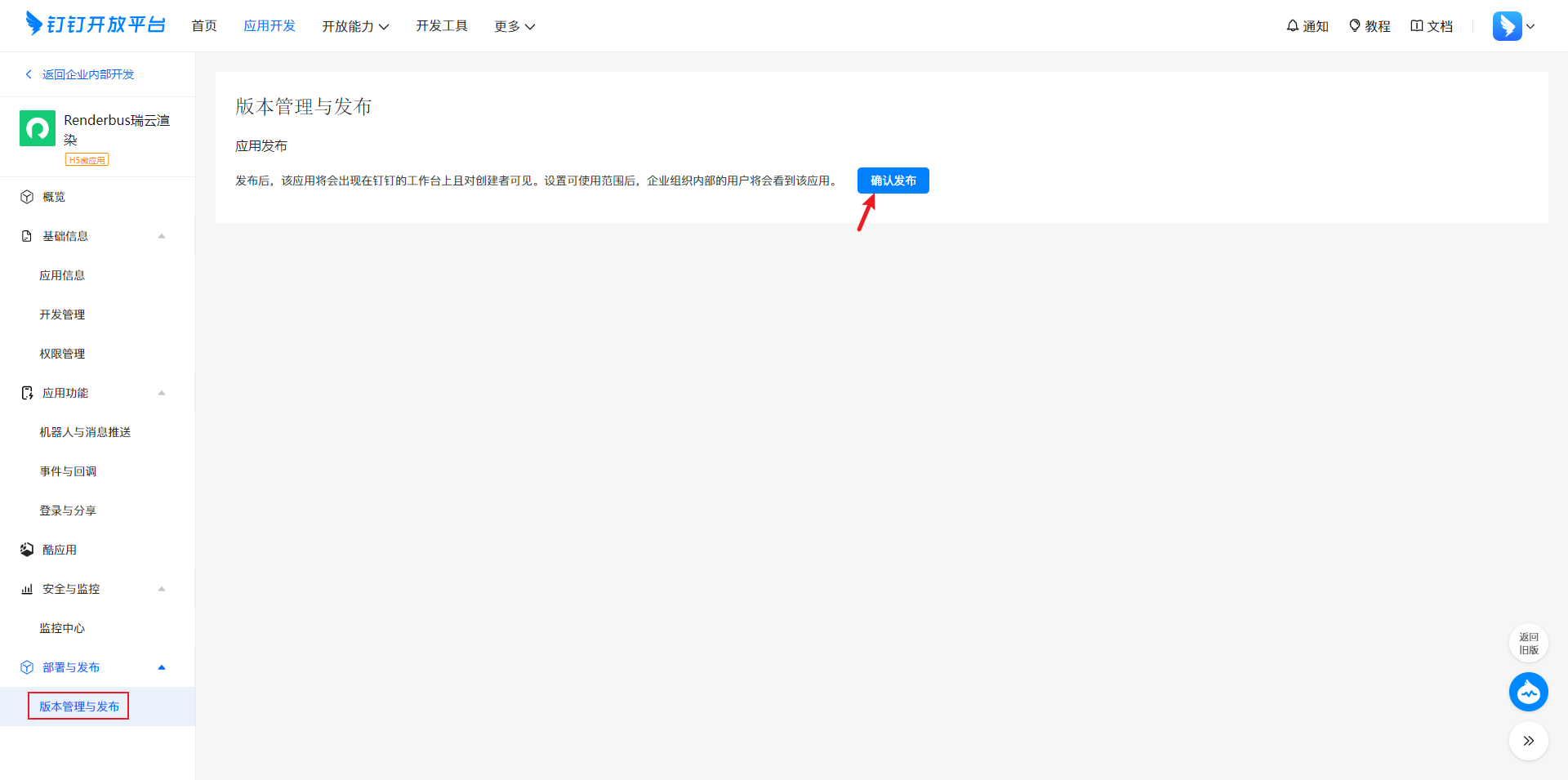Expand the double-arrow floating button
The width and height of the screenshot is (1568, 780).
(x=1529, y=741)
